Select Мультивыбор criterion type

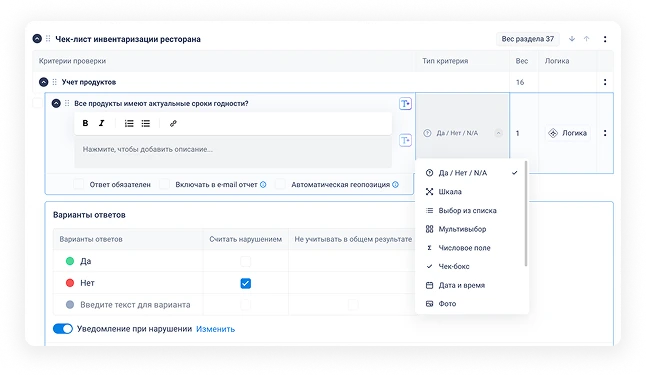pos(471,229)
